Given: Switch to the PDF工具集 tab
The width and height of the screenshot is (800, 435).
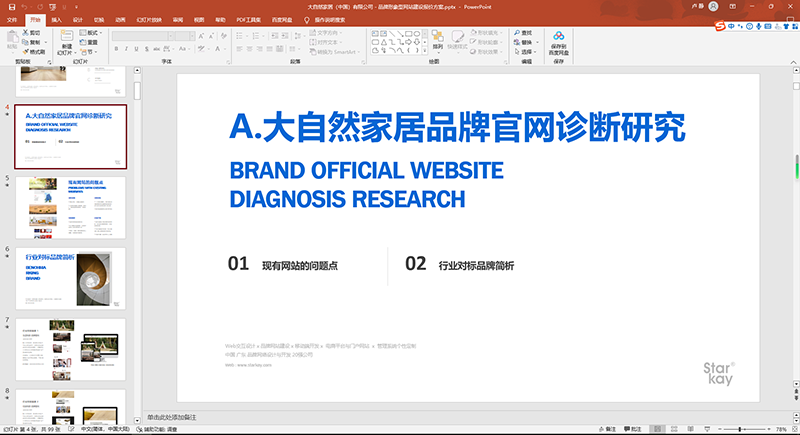Looking at the screenshot, I should 248,20.
